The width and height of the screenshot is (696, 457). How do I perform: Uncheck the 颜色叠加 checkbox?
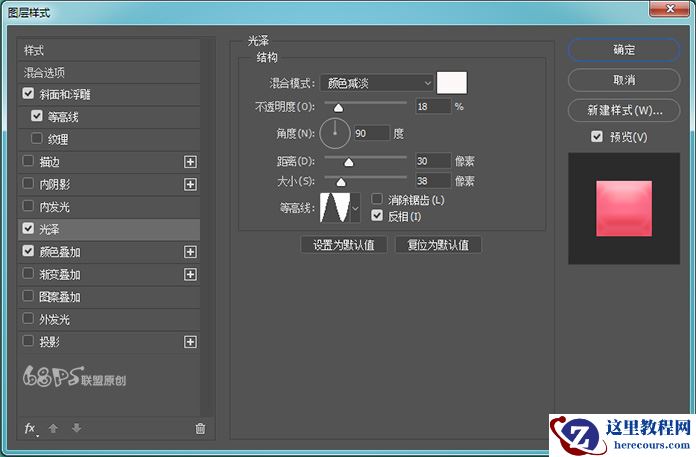(28, 251)
